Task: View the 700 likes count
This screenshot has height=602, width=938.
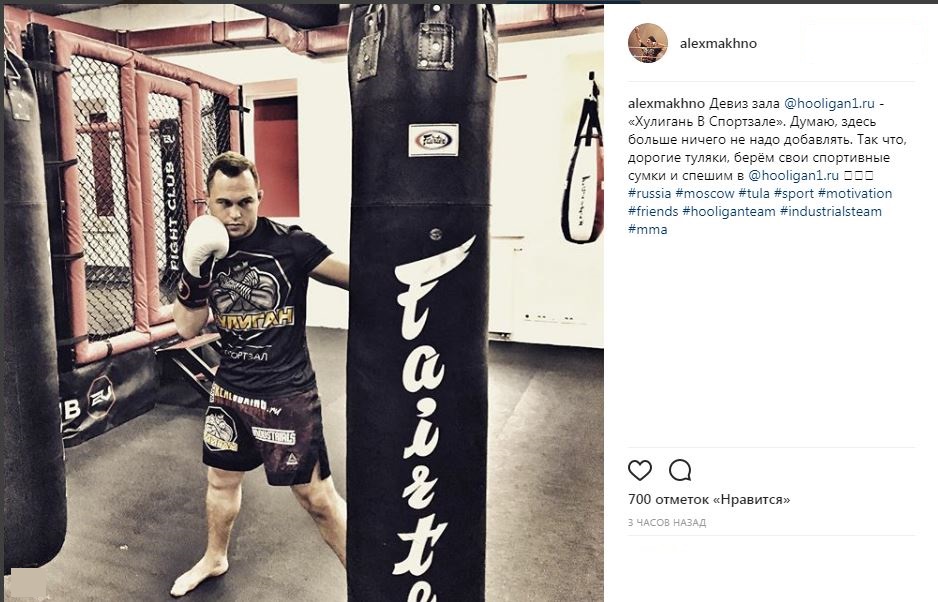Action: (709, 499)
